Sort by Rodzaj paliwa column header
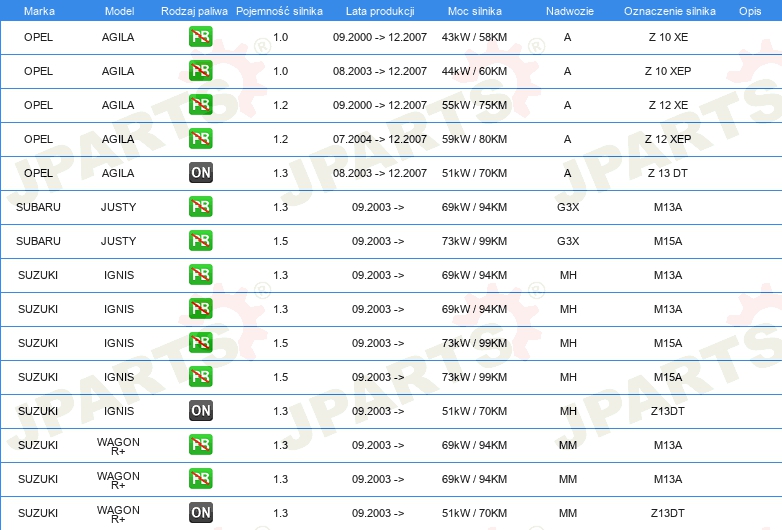 (x=194, y=11)
